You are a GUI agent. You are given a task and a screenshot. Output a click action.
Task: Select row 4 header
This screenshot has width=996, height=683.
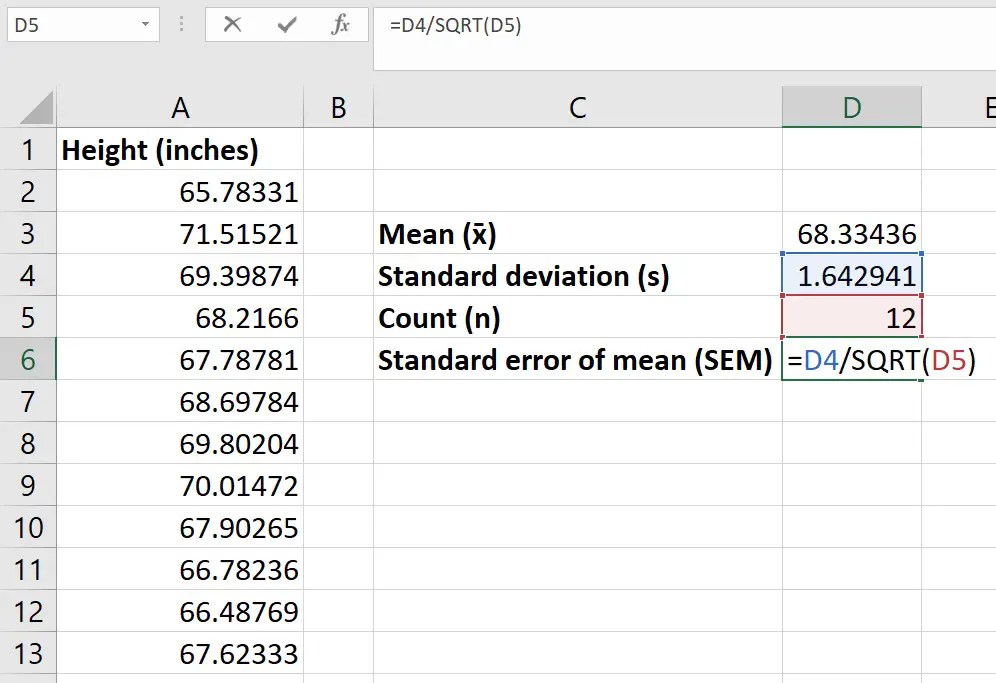click(x=28, y=275)
